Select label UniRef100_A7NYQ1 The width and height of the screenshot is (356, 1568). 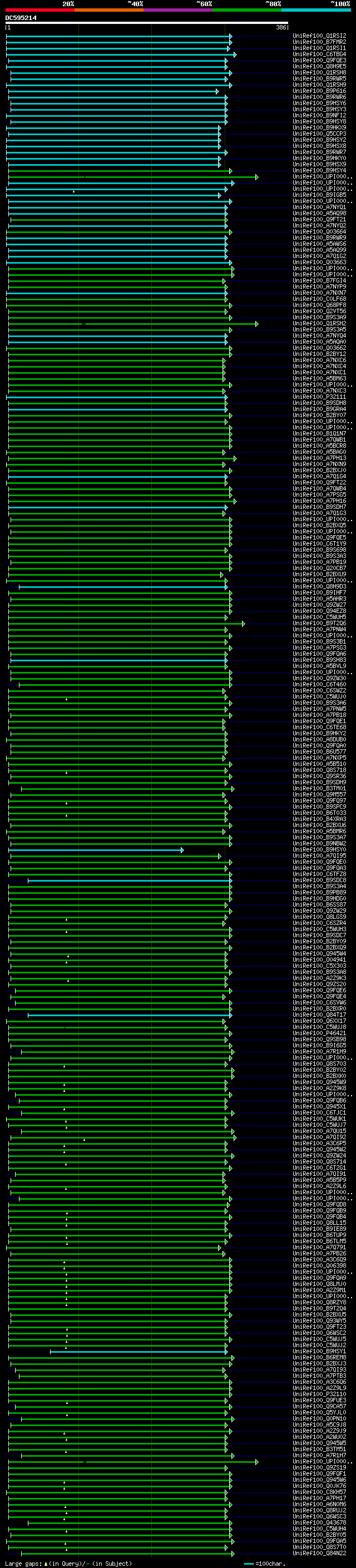pyautogui.click(x=319, y=207)
